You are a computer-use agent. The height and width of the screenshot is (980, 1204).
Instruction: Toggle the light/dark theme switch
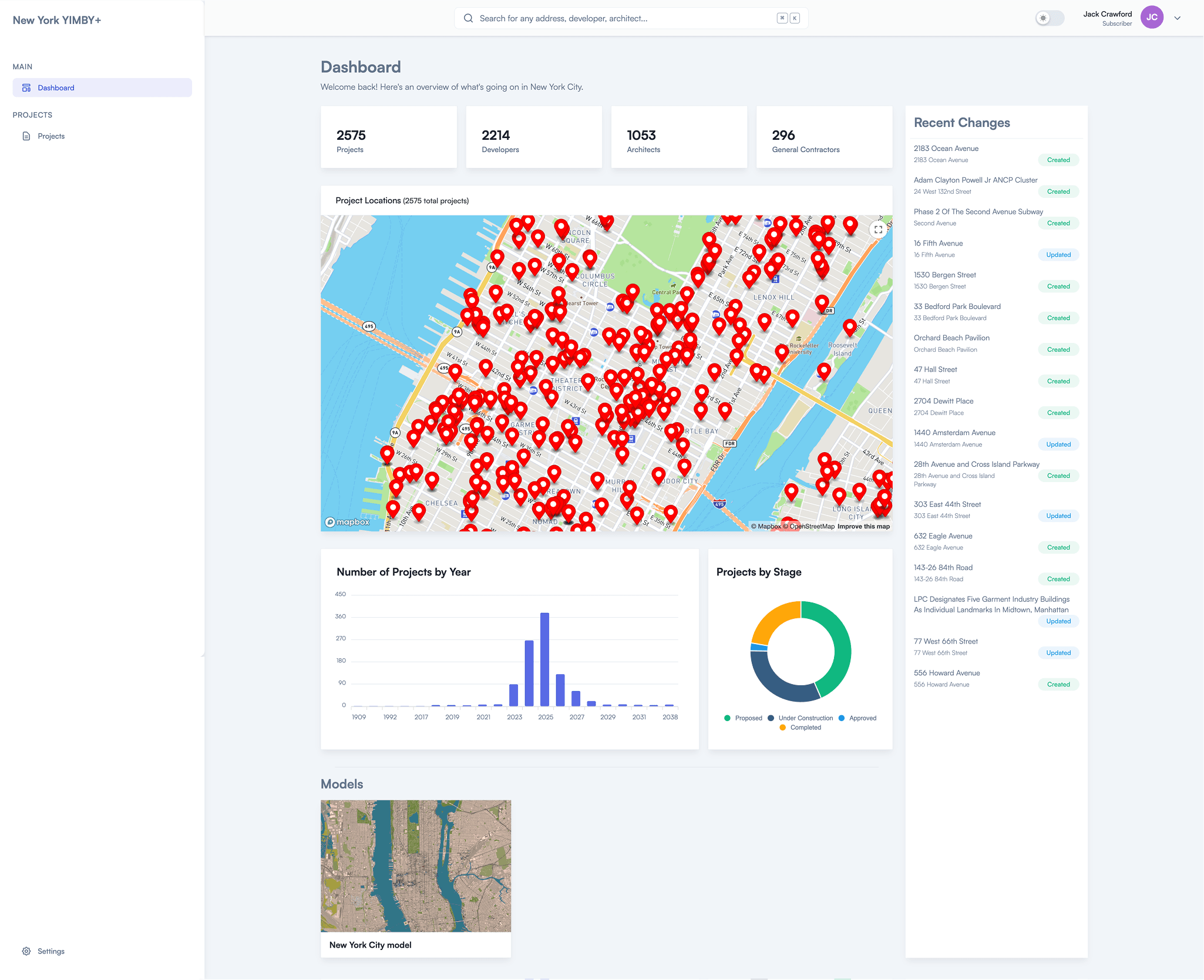(1050, 18)
